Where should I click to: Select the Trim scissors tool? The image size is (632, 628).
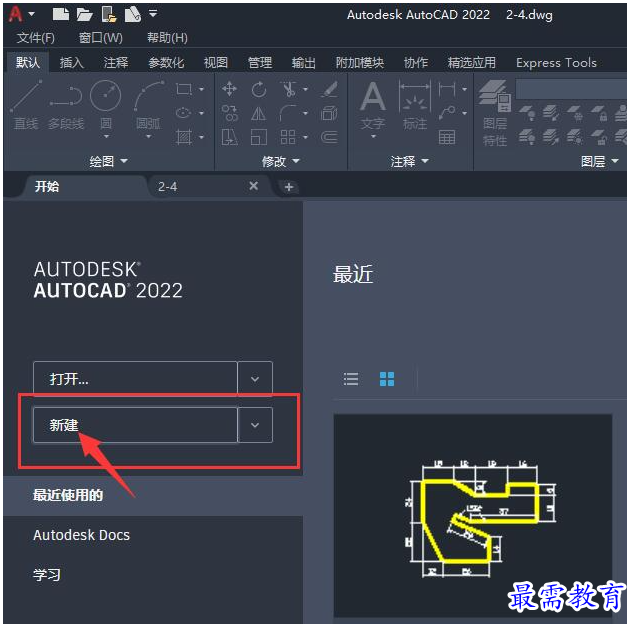click(x=289, y=89)
